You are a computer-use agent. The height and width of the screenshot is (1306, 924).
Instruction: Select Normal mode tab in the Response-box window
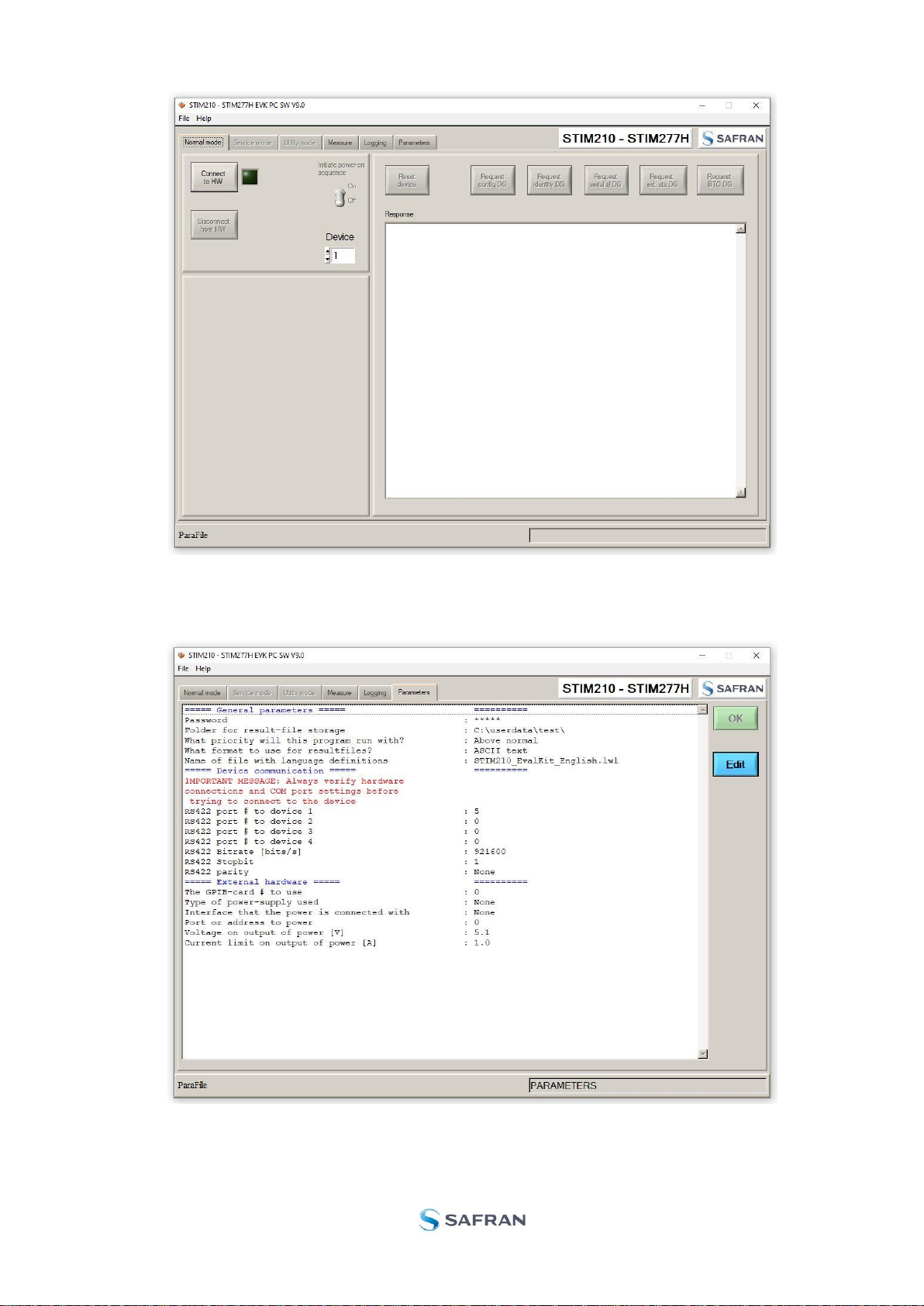point(203,143)
